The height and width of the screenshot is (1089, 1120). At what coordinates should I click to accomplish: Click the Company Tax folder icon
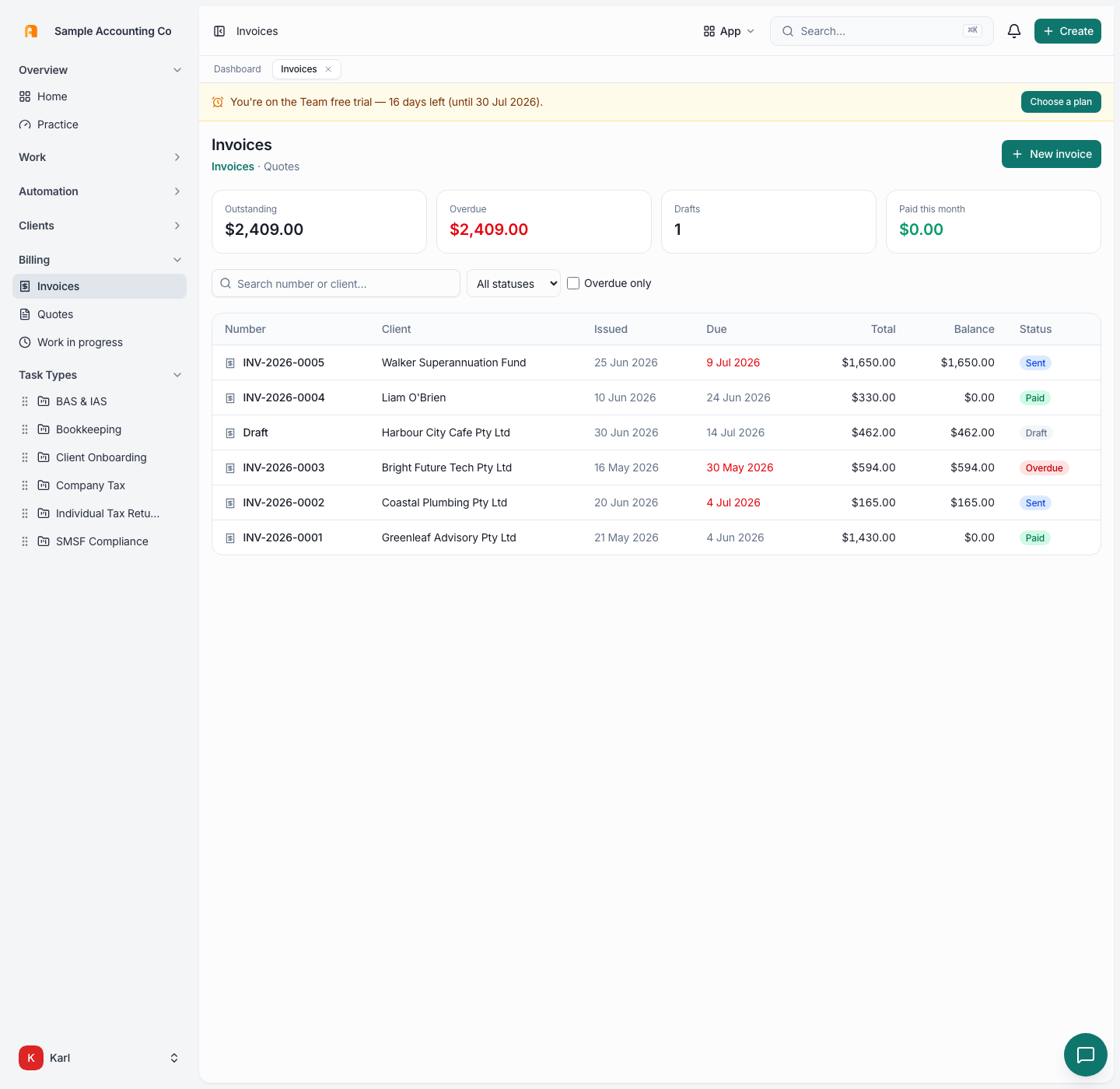coord(44,485)
